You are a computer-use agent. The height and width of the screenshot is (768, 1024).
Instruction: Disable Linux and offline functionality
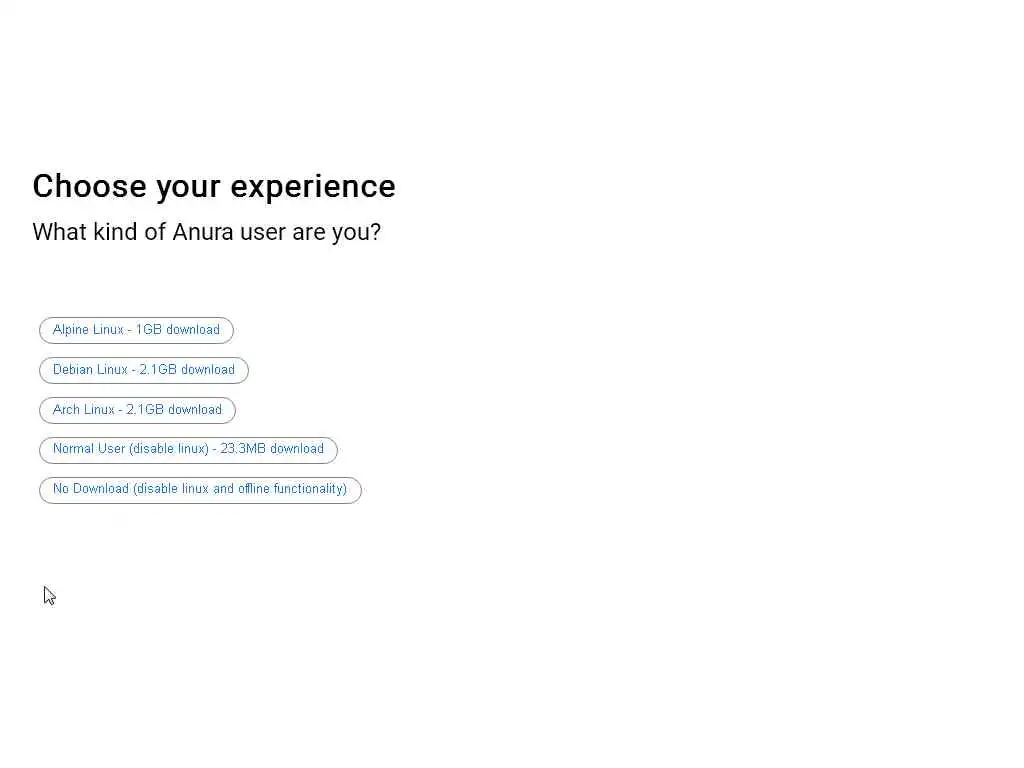(x=200, y=489)
